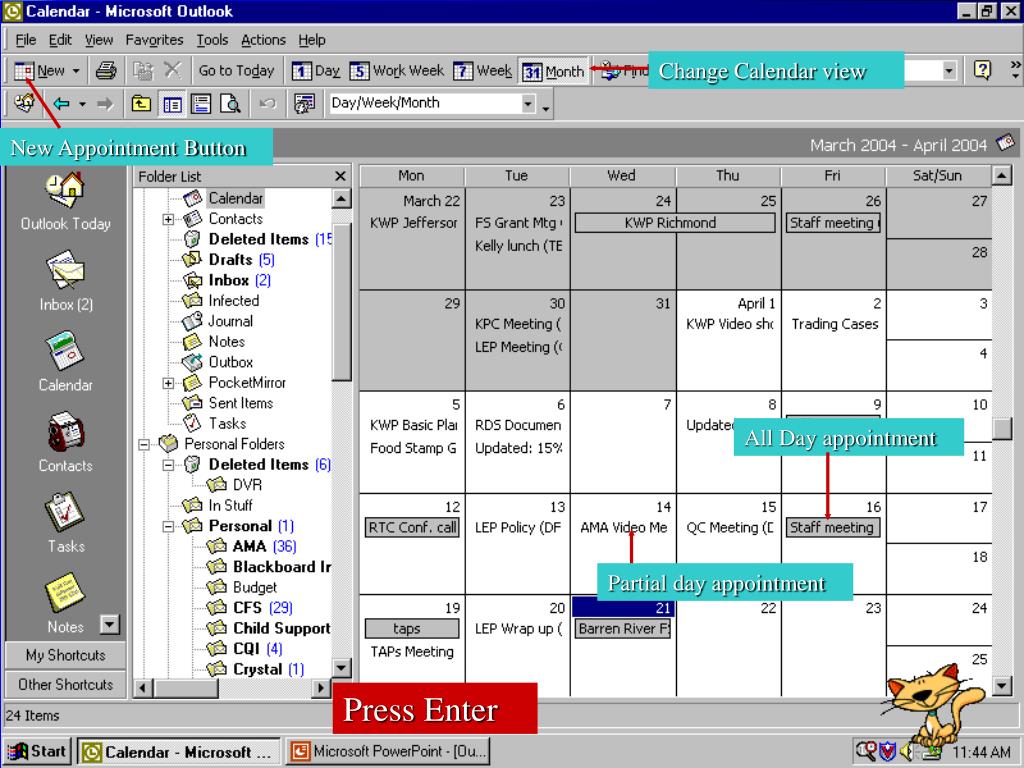Click the Move to Folder icon
1024x768 pixels.
pos(143,71)
